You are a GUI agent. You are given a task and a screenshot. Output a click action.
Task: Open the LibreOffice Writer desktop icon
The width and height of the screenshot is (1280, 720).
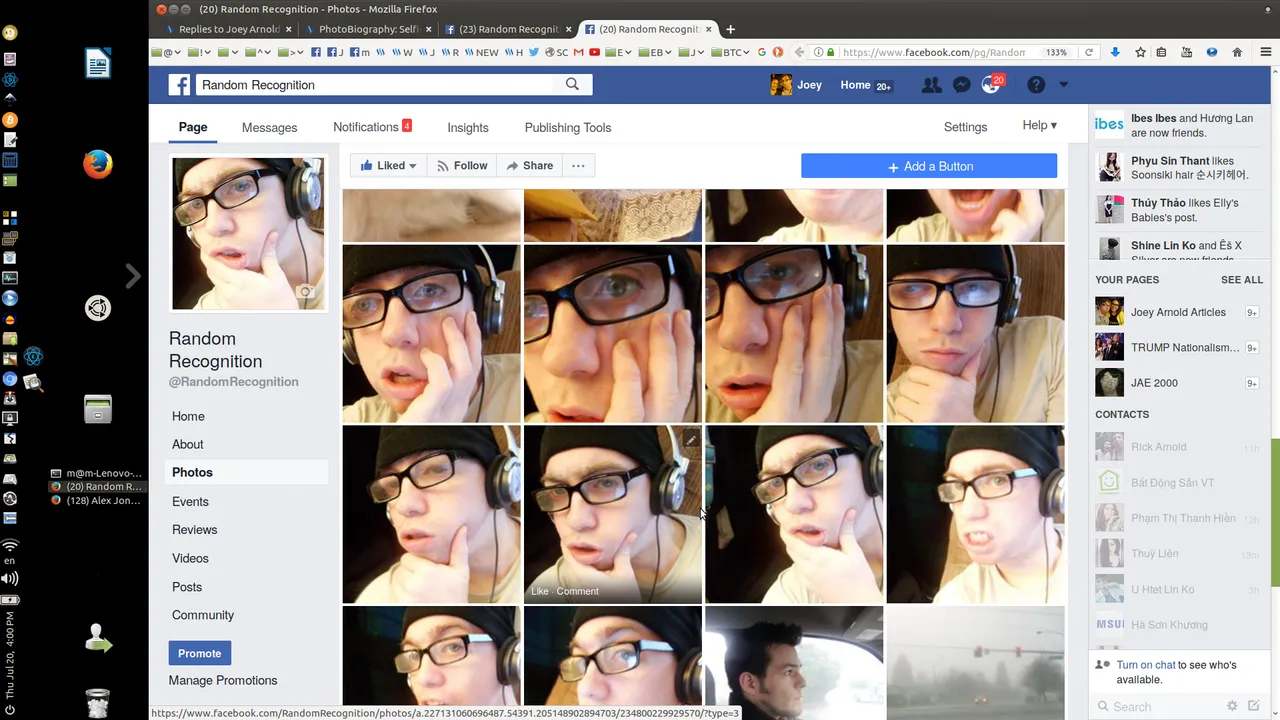(97, 63)
